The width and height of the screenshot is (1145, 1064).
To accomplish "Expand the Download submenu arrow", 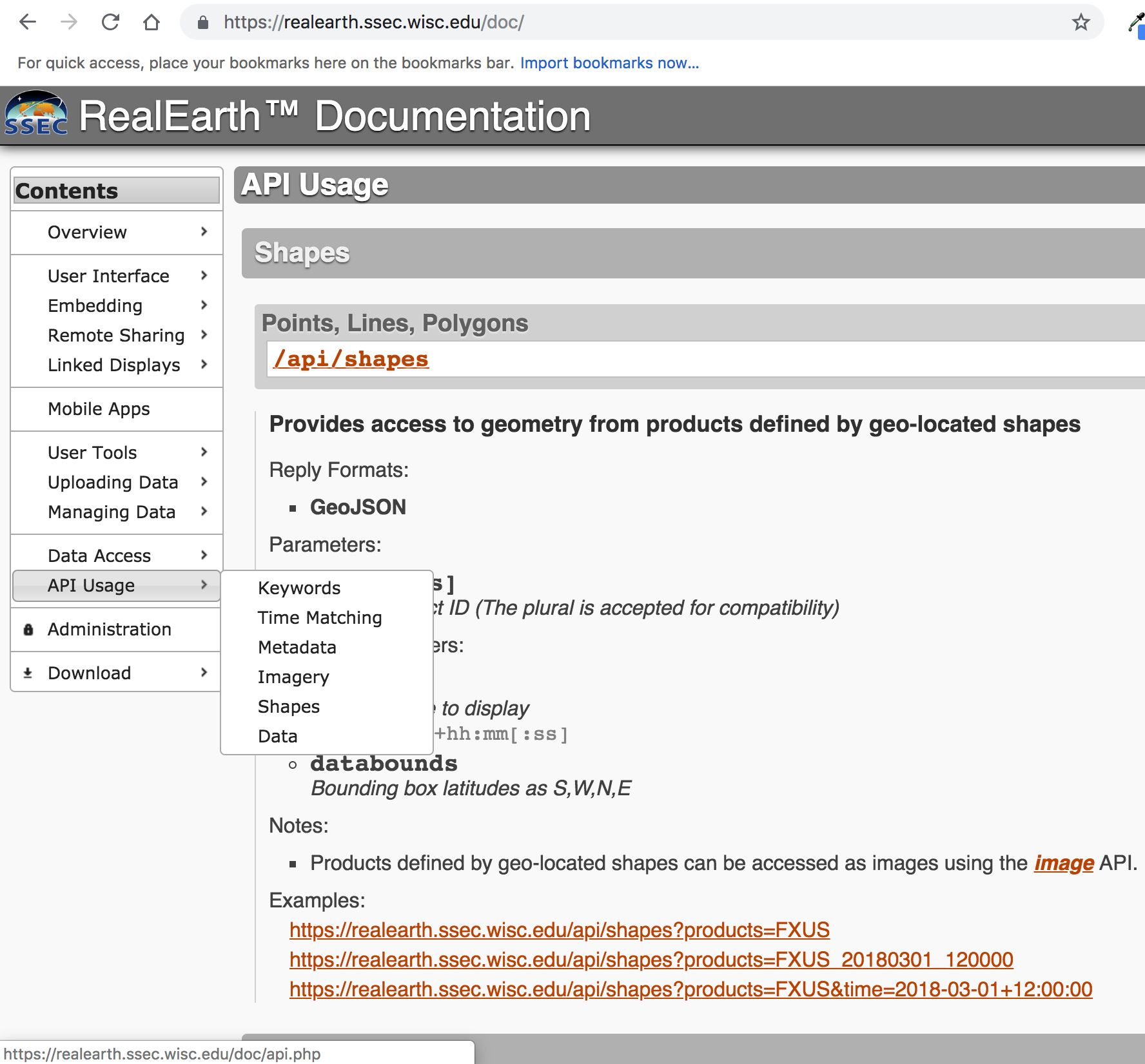I will [x=204, y=672].
